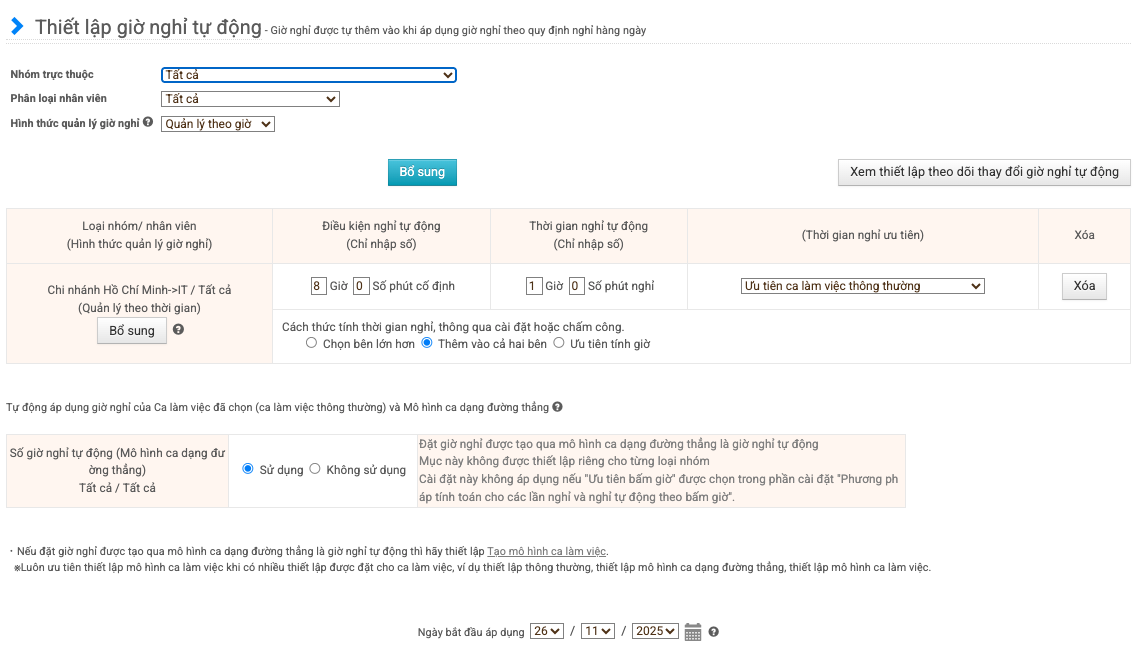The width and height of the screenshot is (1135, 649).
Task: Click help icon after Mô hình ca dạng đường thẳng
Action: point(557,407)
